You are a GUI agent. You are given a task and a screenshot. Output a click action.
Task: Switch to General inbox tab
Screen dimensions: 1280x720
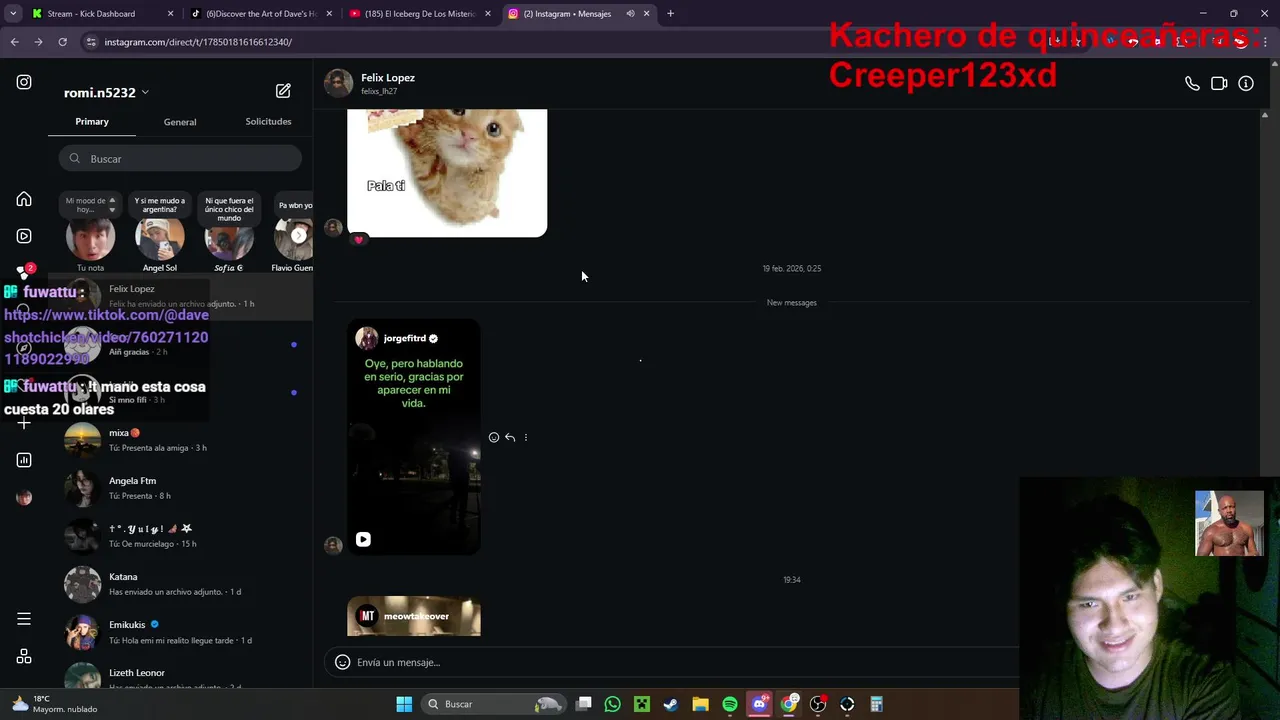180,122
